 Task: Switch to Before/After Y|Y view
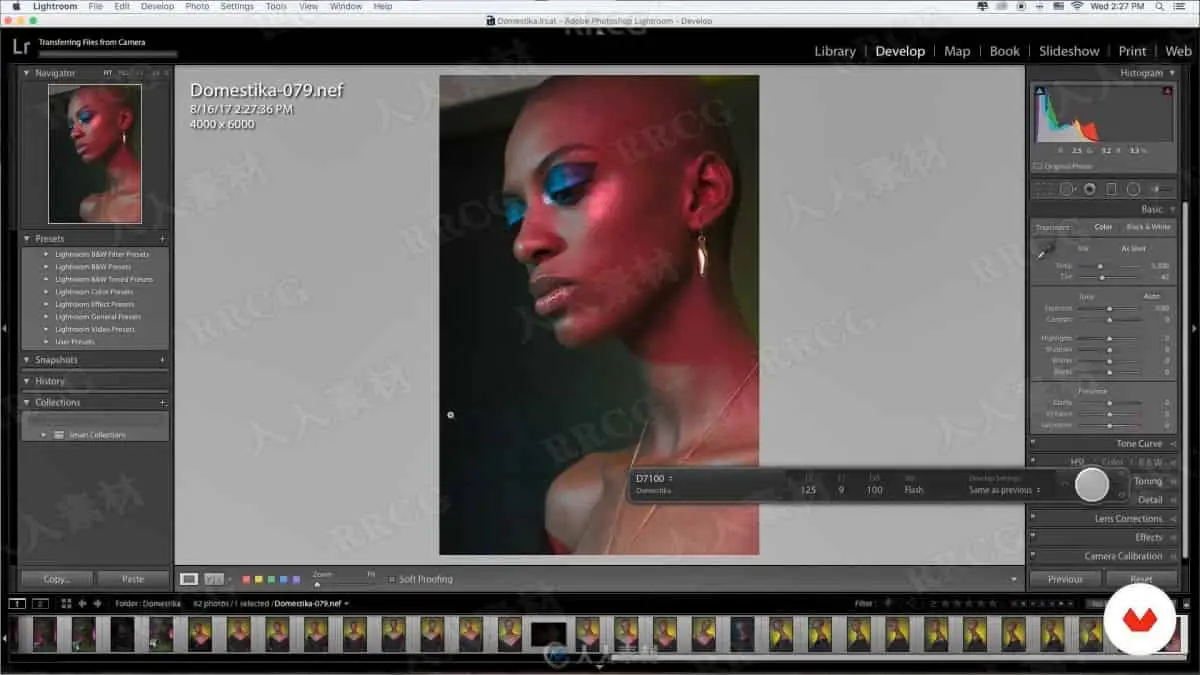214,579
